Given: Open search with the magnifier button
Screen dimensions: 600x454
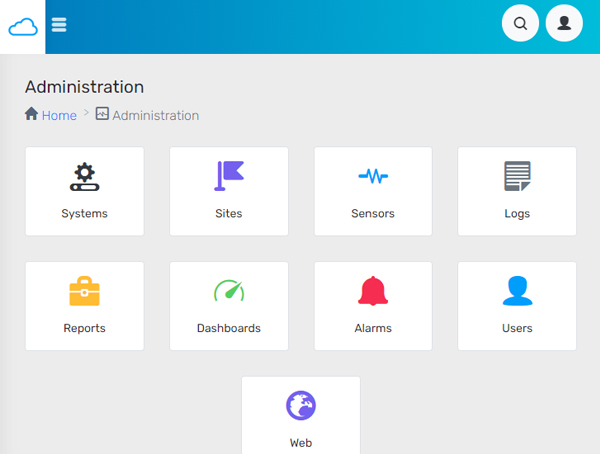Looking at the screenshot, I should pos(520,23).
